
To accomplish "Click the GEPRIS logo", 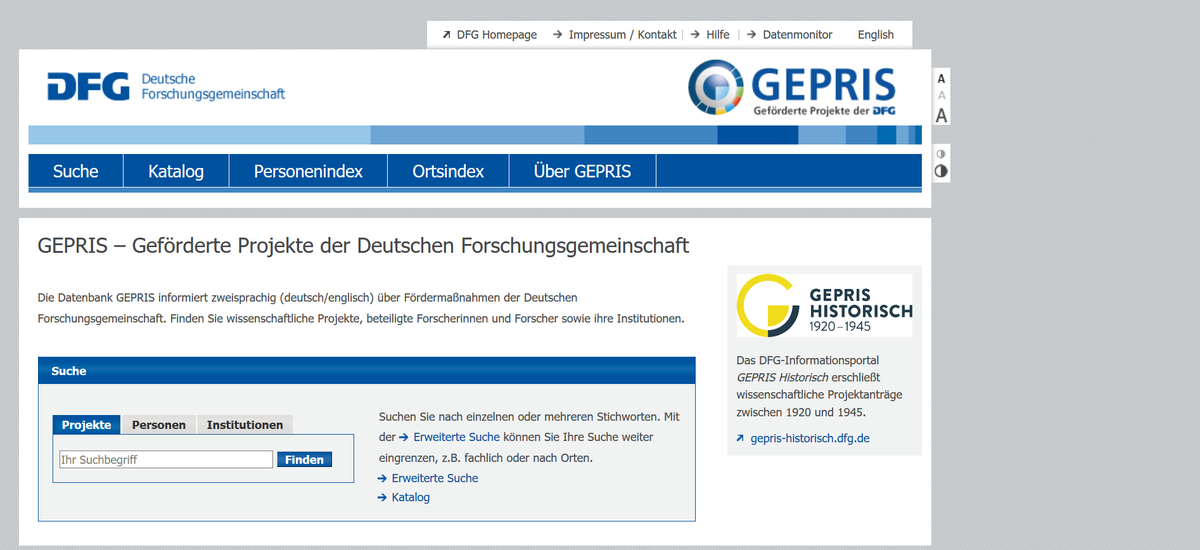I will tap(792, 88).
